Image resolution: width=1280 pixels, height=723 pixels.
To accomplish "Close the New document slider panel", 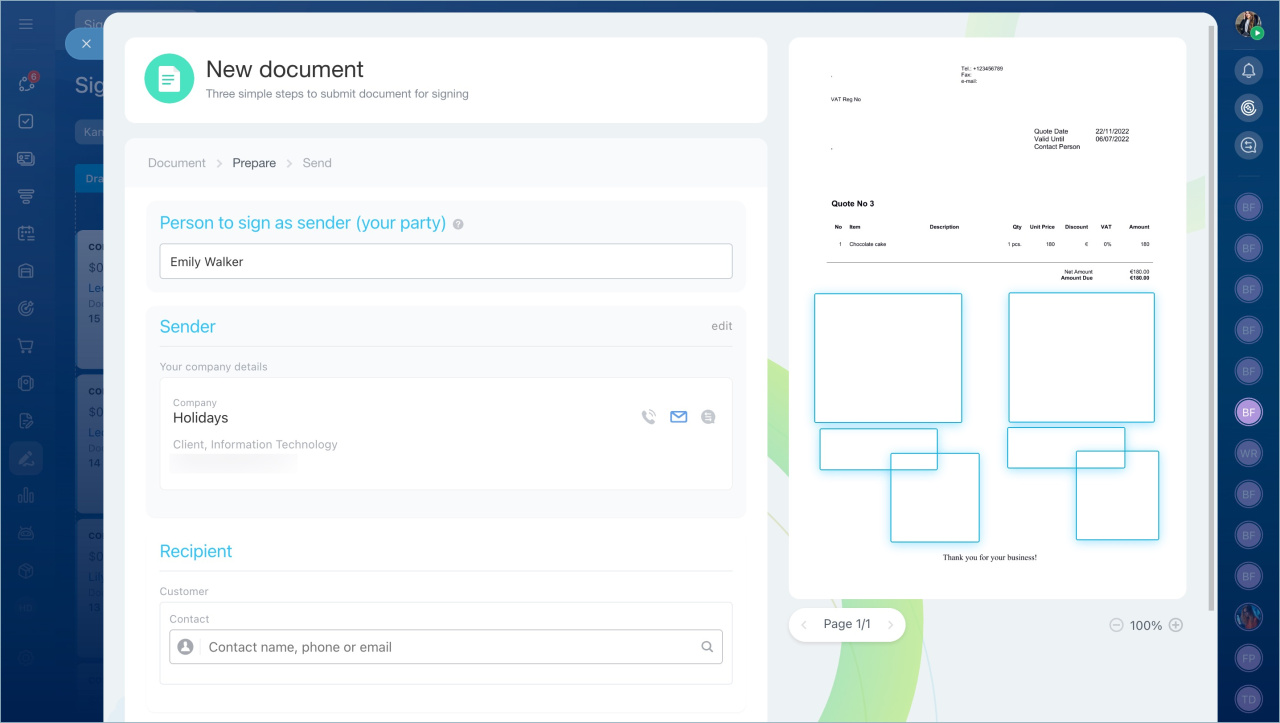I will coord(86,44).
